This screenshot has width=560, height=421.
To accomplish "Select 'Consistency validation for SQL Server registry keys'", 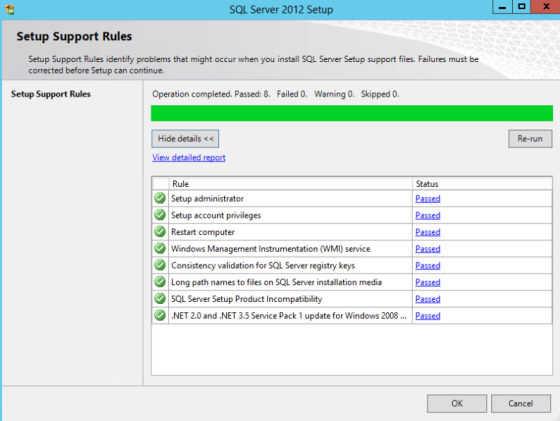I will click(x=263, y=266).
